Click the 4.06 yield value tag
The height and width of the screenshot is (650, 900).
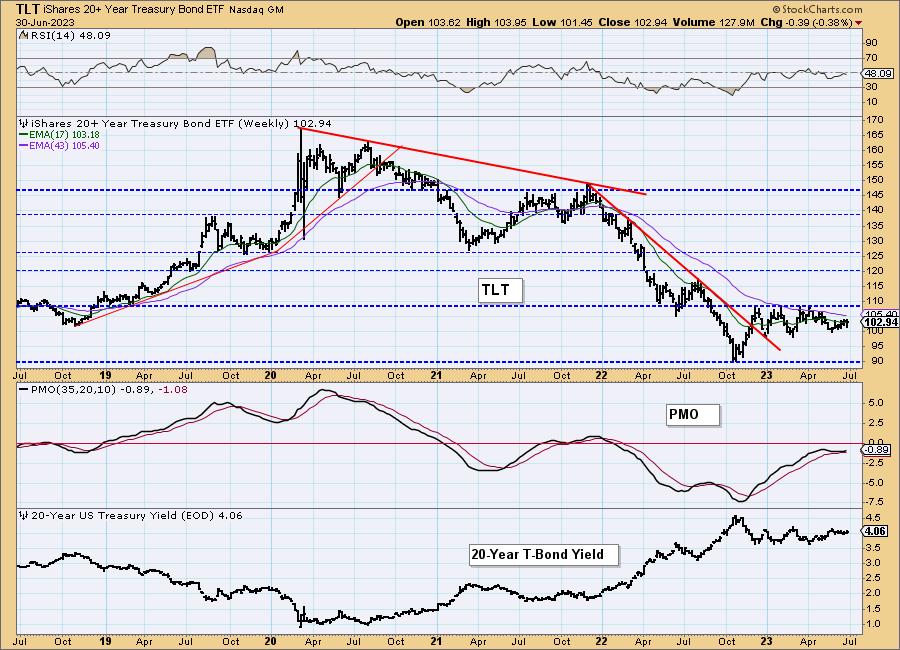coord(876,531)
